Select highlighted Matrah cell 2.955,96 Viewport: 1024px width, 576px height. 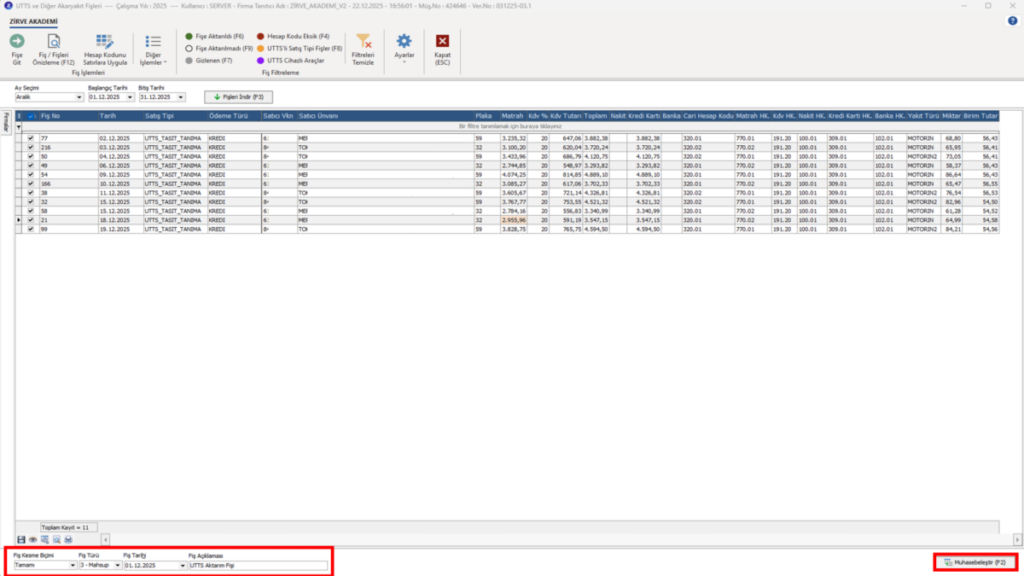point(513,220)
